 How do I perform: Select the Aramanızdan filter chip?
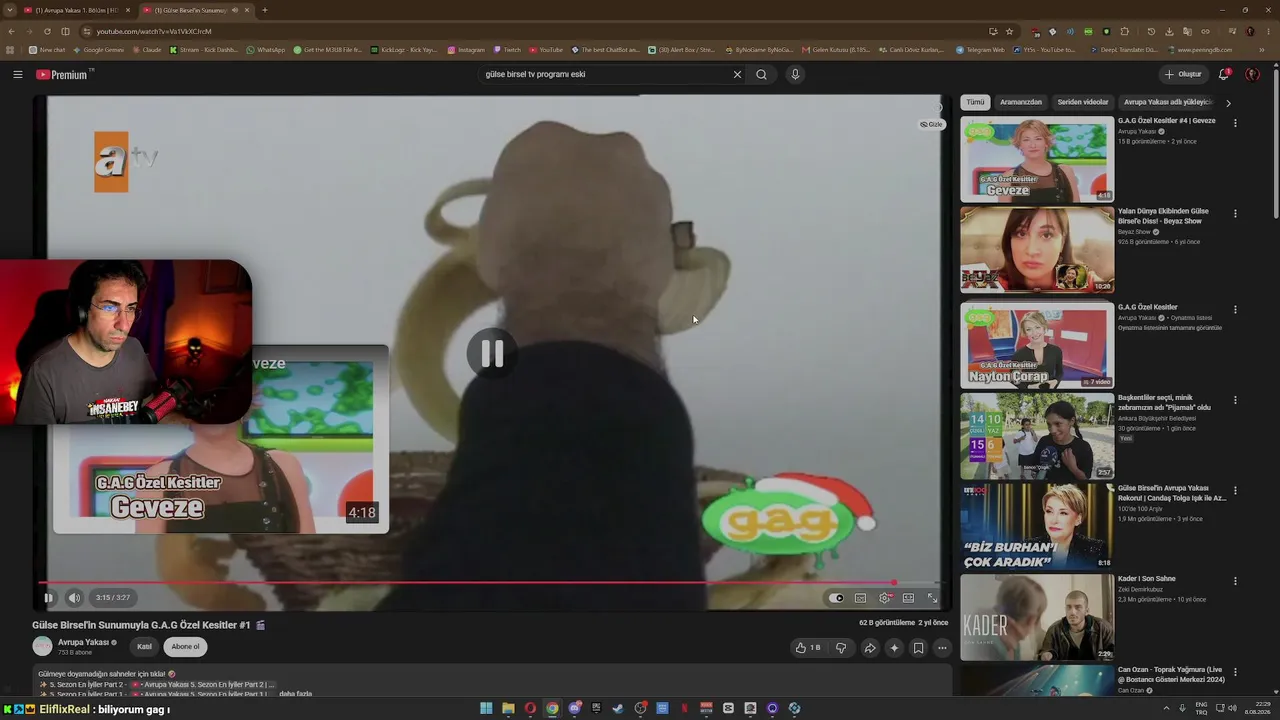click(x=1021, y=102)
